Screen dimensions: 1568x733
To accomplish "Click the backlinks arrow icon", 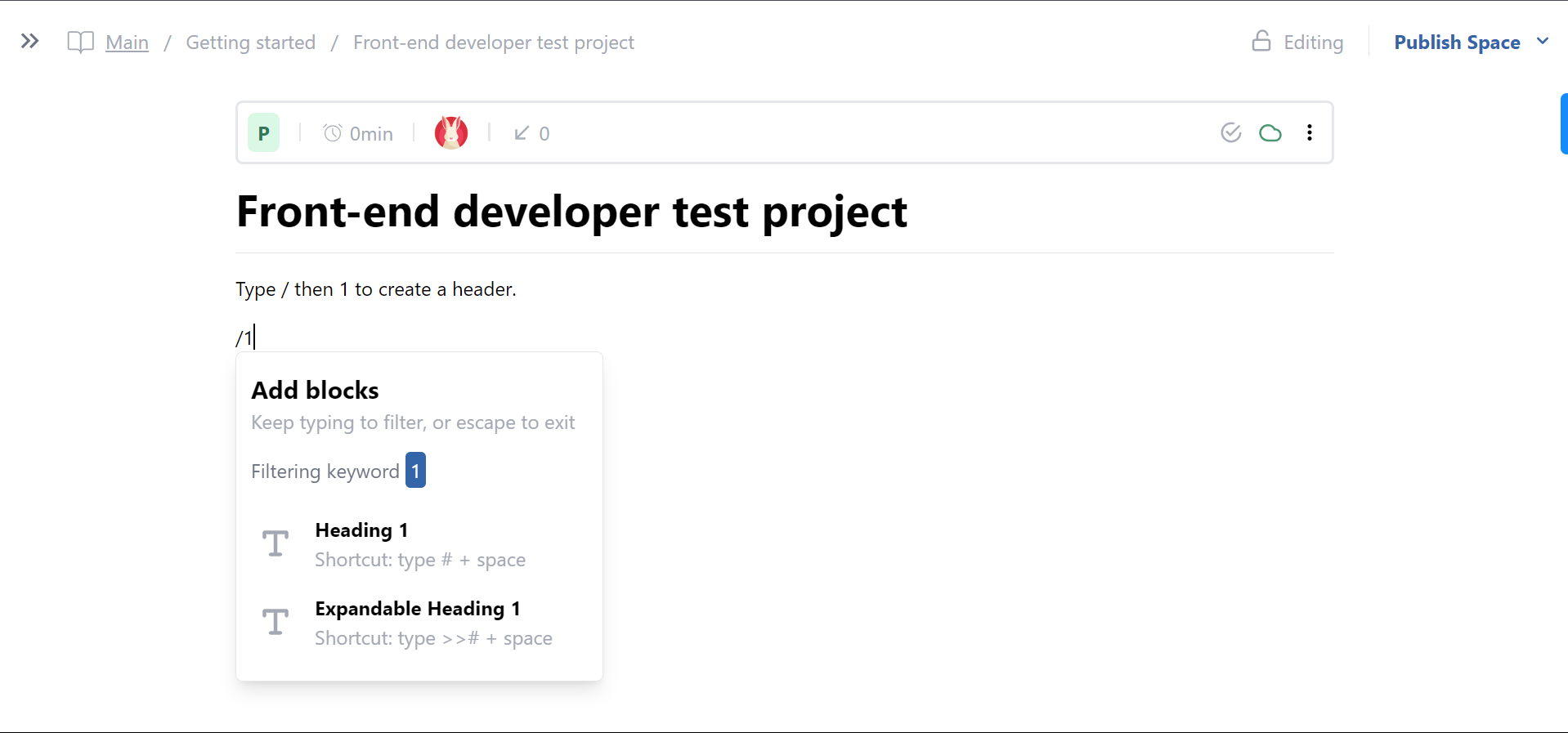I will point(522,132).
